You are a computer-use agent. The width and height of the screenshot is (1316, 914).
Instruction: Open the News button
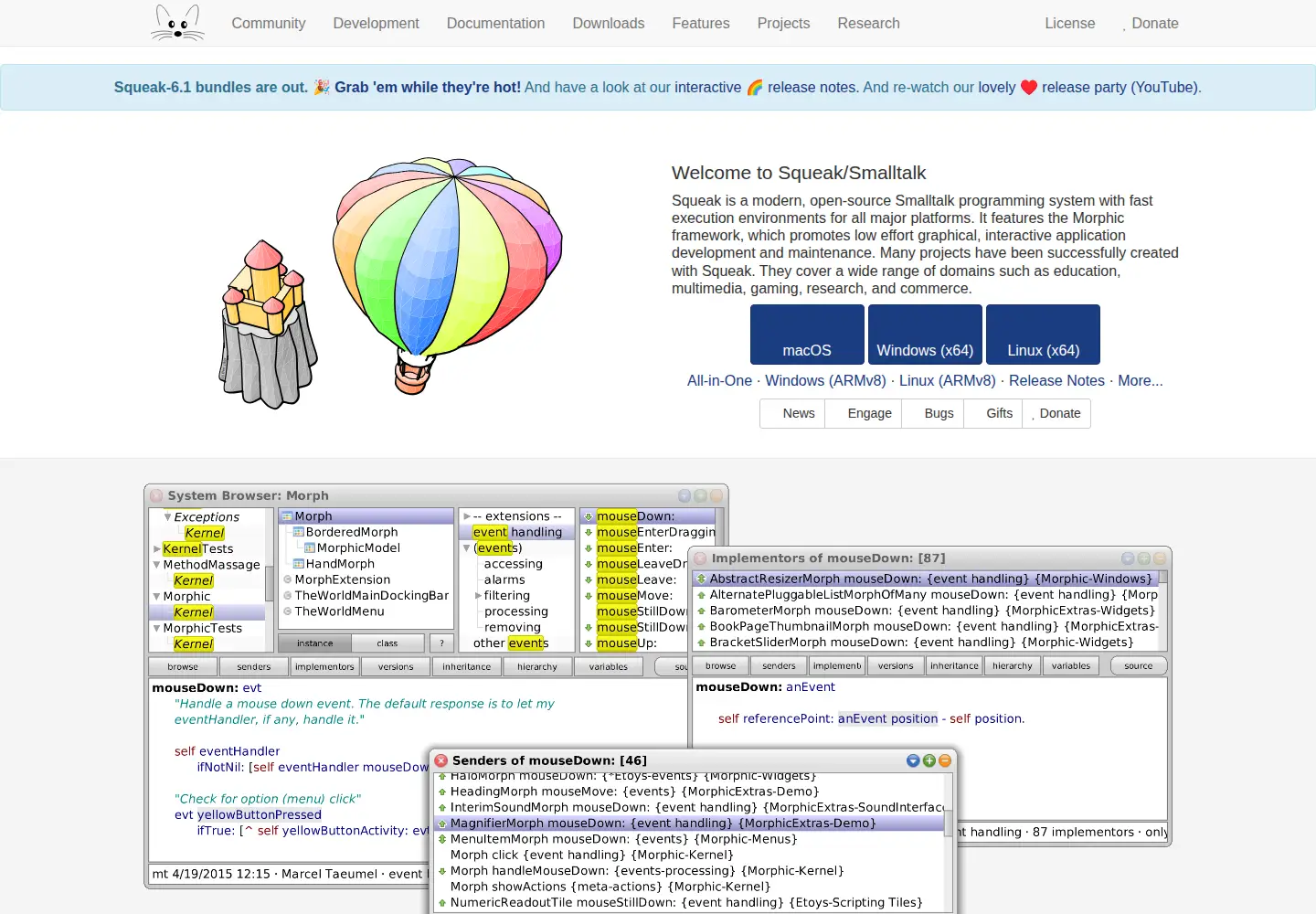pos(792,413)
